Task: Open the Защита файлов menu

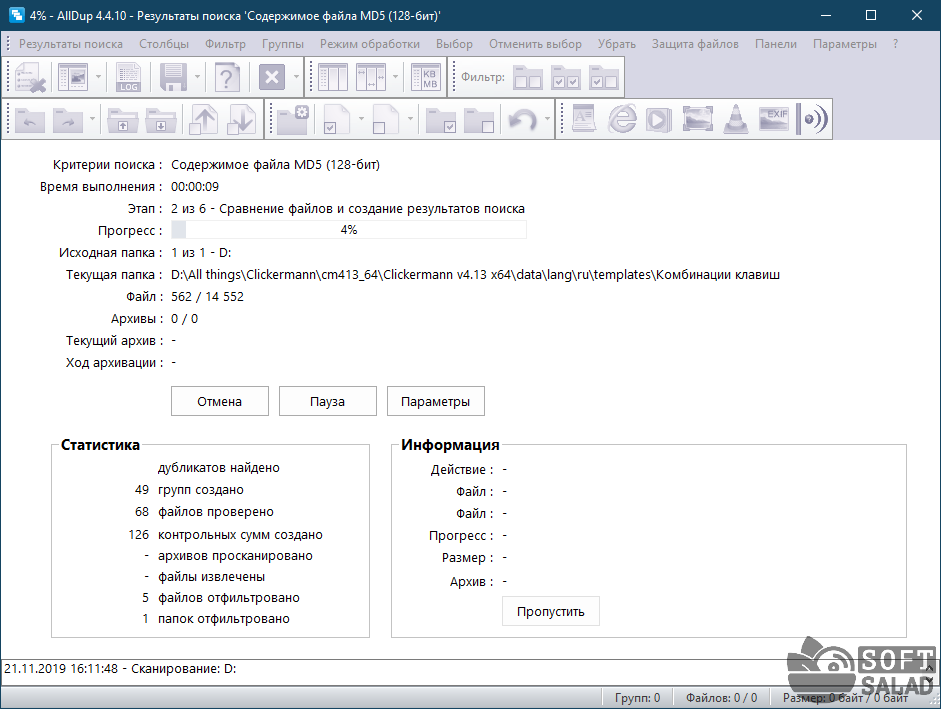Action: point(695,44)
